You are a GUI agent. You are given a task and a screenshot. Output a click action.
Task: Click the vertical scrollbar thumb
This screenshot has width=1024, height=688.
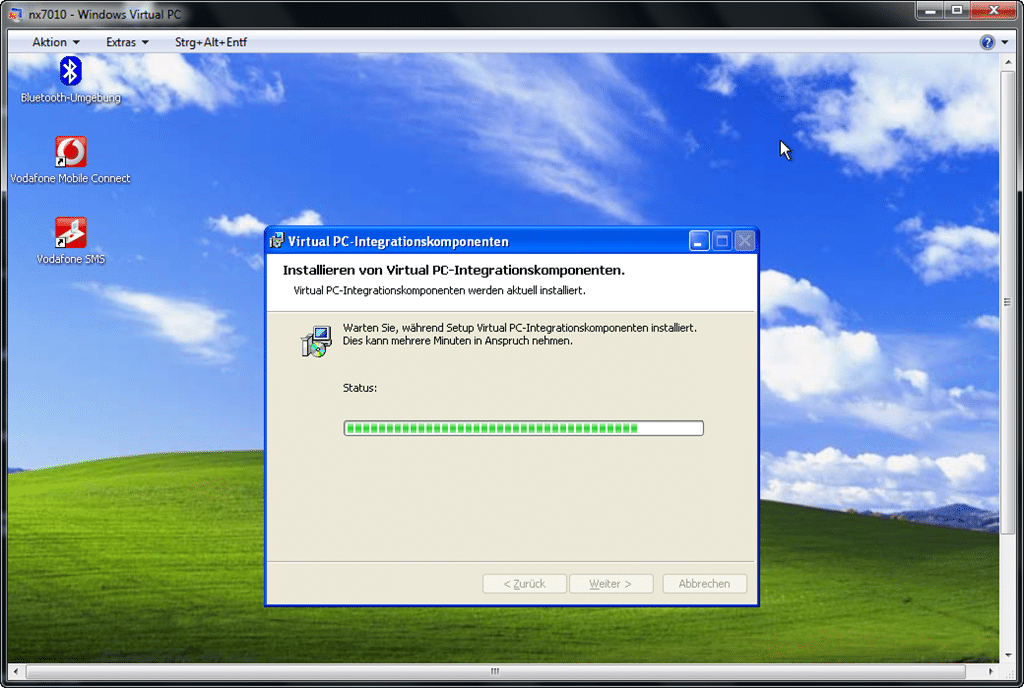click(x=1008, y=302)
